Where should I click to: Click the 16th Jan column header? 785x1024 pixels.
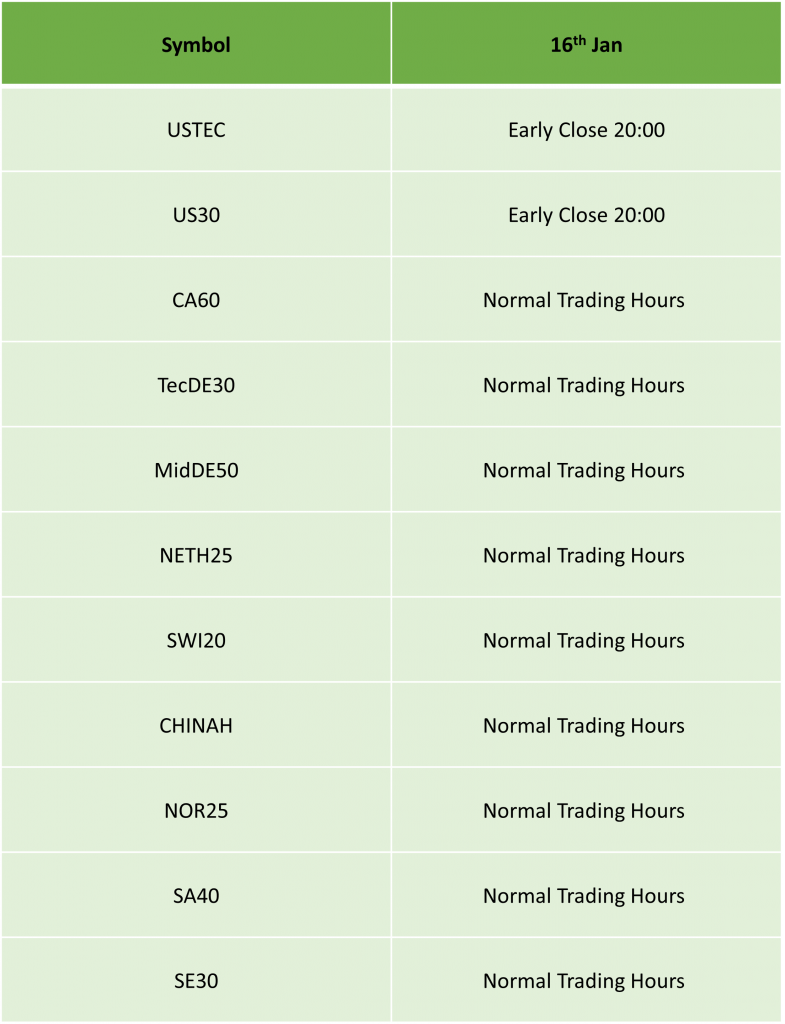click(586, 43)
